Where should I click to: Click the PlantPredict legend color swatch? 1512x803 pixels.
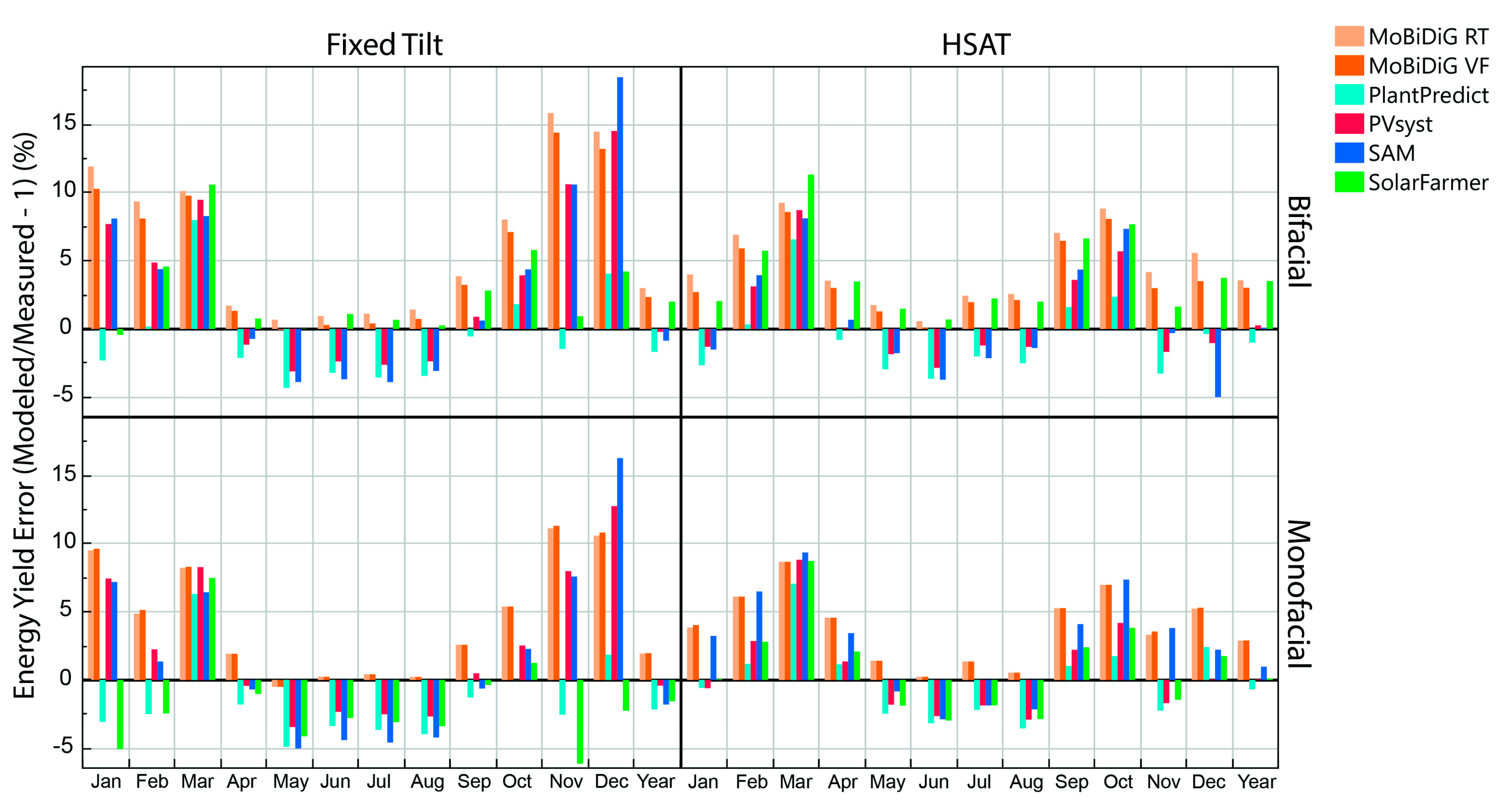[1349, 94]
